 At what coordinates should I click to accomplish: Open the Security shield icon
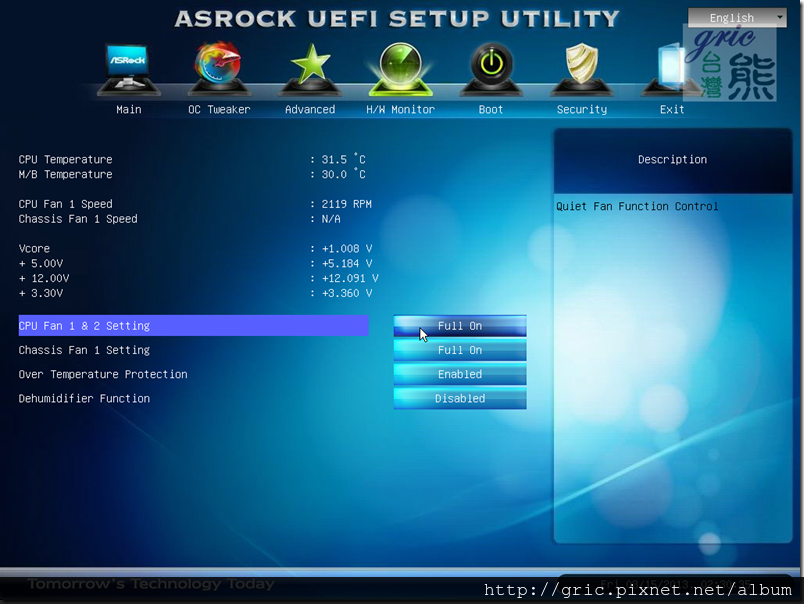click(581, 69)
